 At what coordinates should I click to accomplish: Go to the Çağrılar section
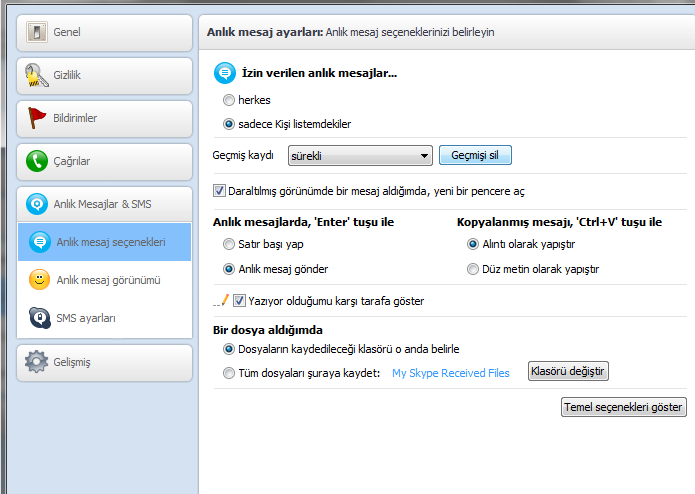(105, 162)
